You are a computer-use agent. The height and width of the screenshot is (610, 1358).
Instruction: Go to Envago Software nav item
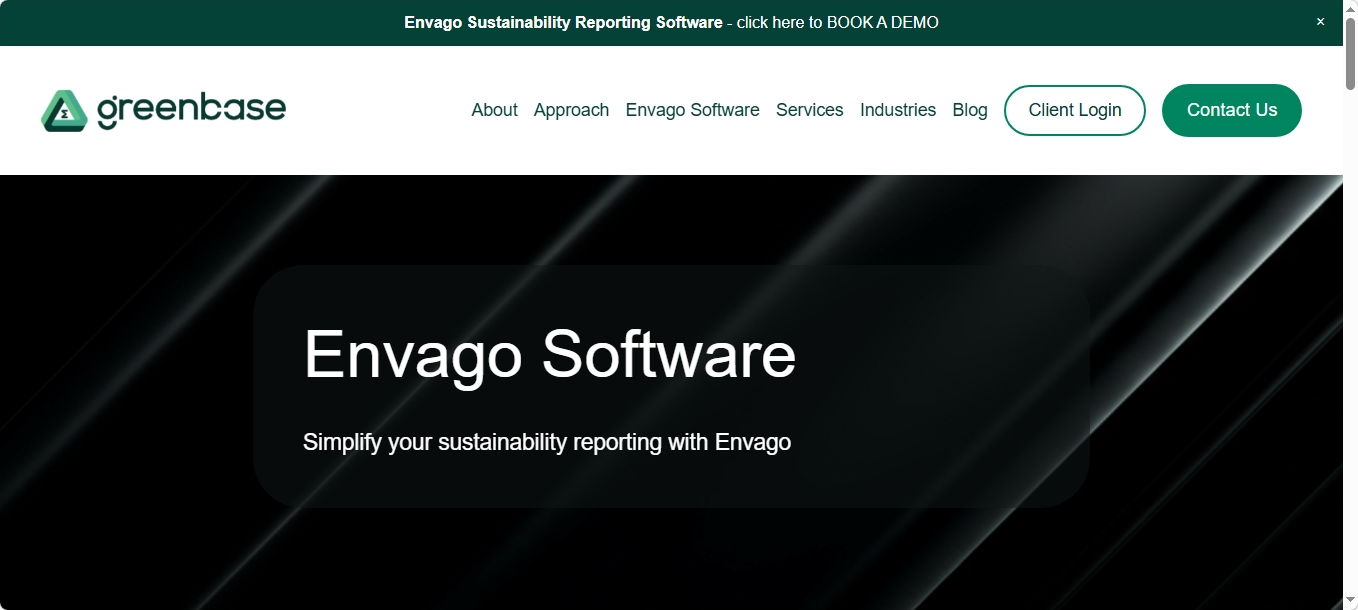tap(692, 110)
